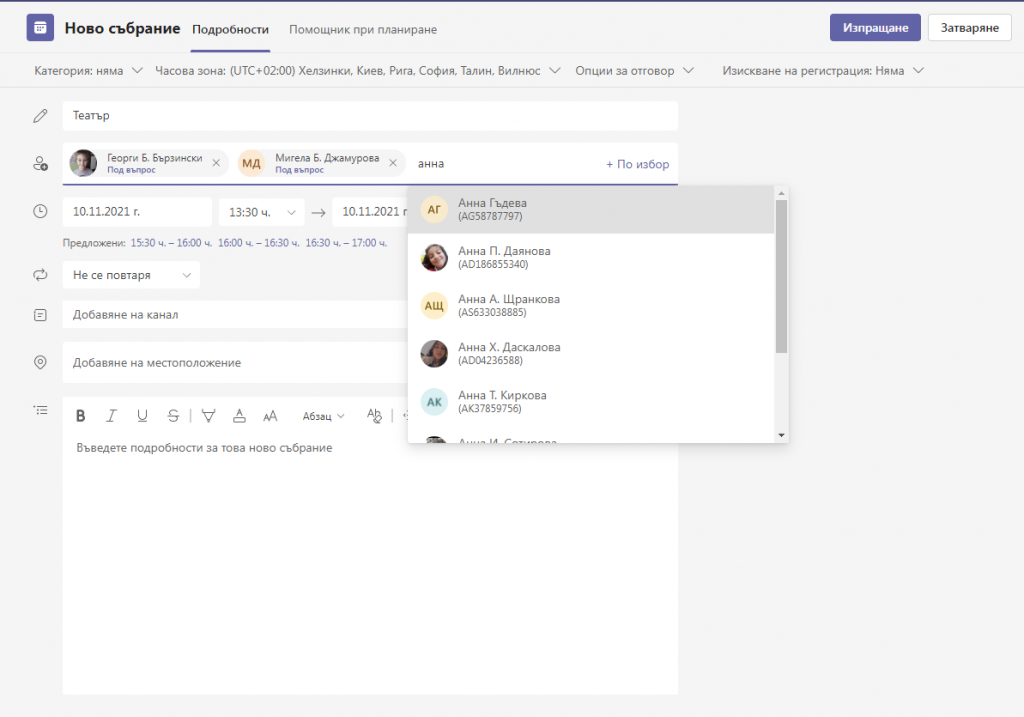Viewport: 1024px width, 717px height.
Task: Choose suggested time 15:30 ч. – 16:00 ч.
Action: 171,243
